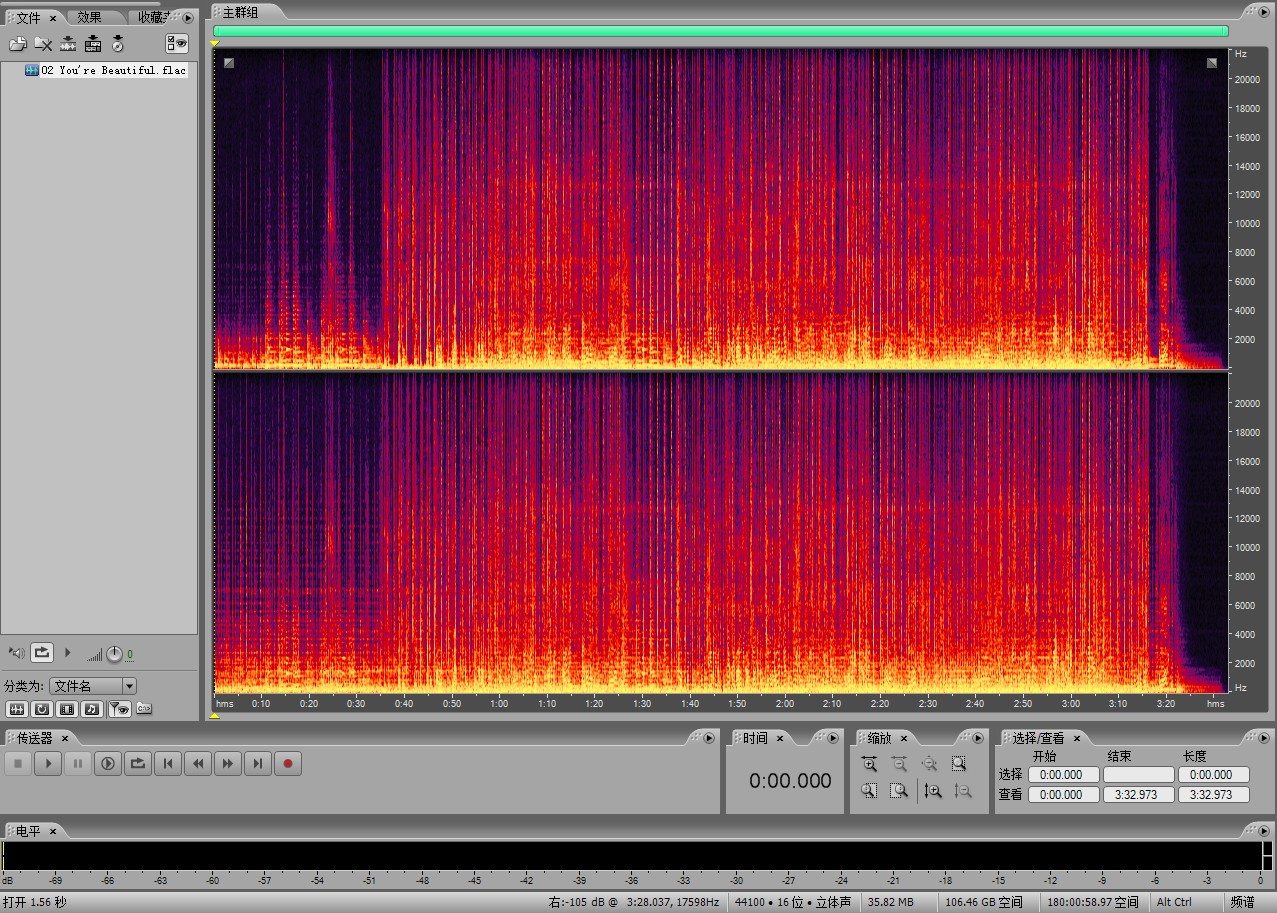Toggle loop play in the files panel
1277x913 pixels.
tap(41, 653)
